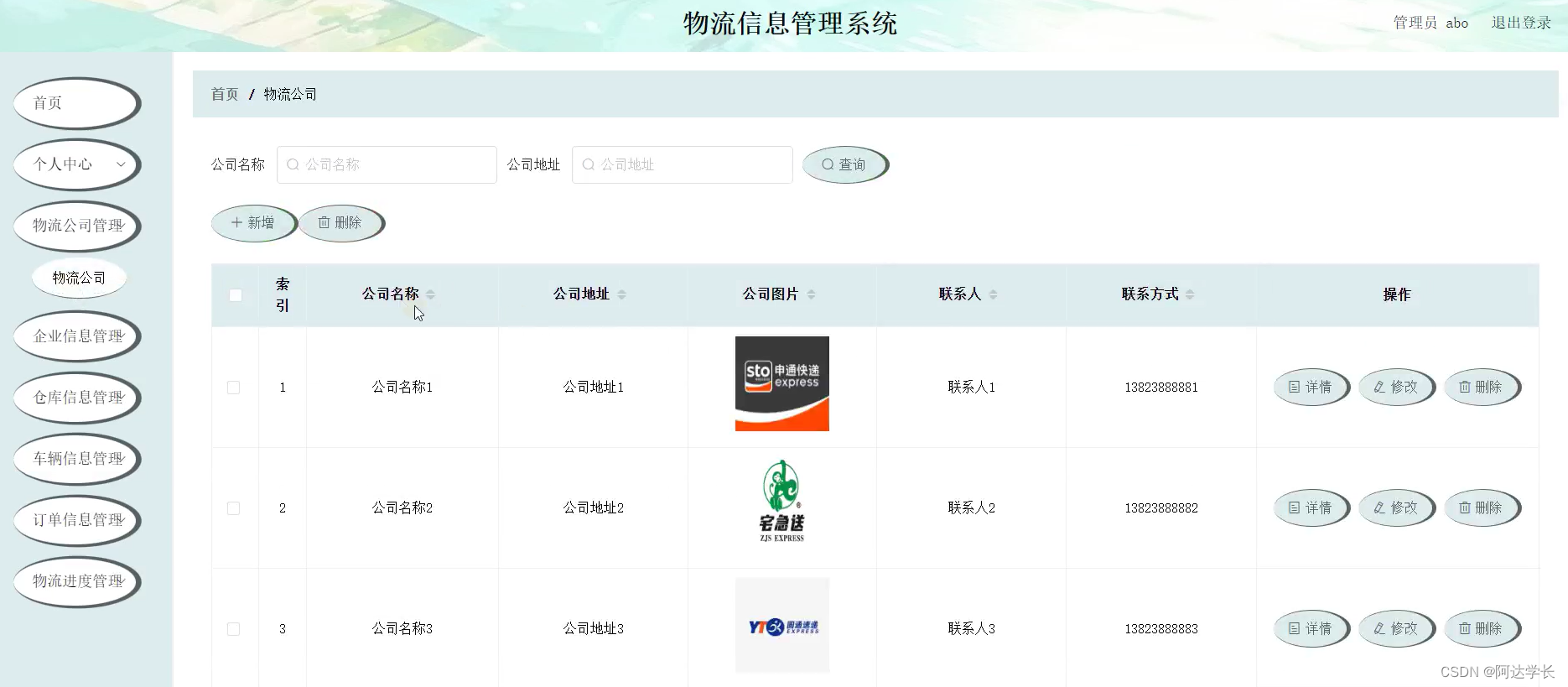Viewport: 1568px width, 687px height.
Task: Click phone number 13823888881
Action: tap(1161, 388)
